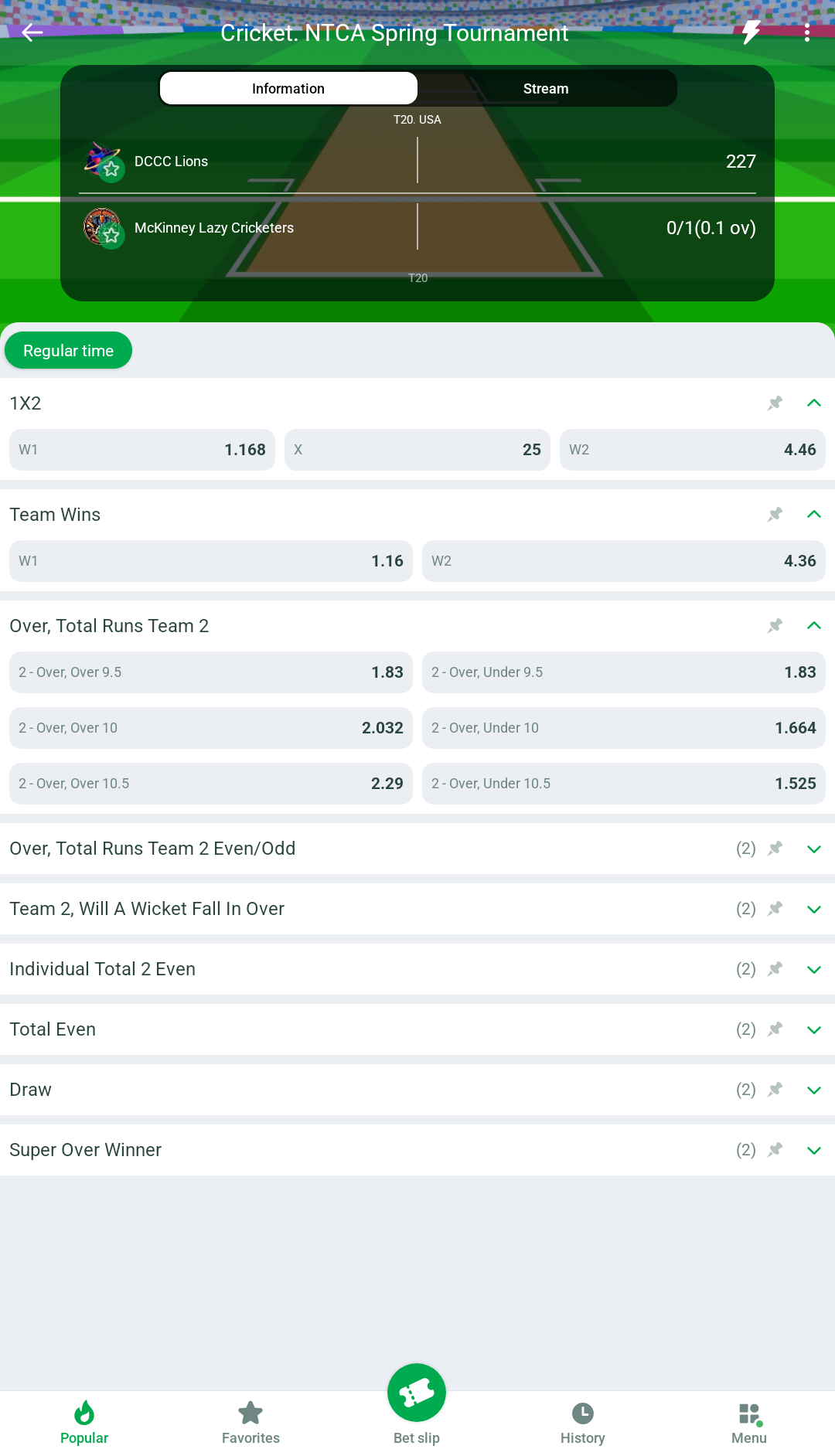Favorite the DCCC Lions team star

click(111, 169)
